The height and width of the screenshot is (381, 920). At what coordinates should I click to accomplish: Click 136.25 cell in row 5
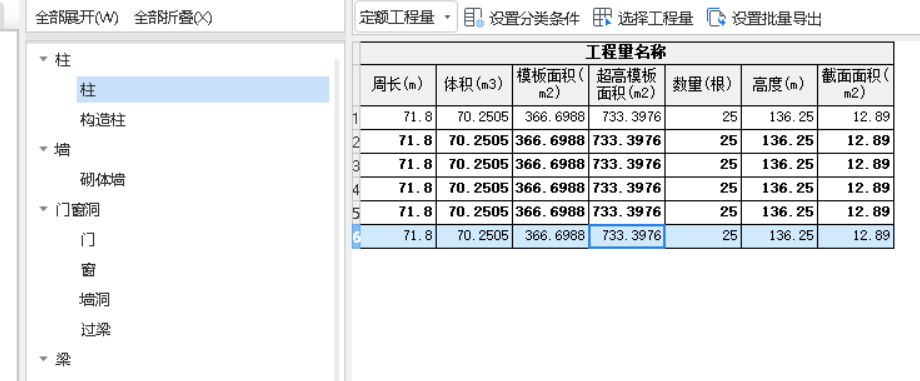(779, 212)
